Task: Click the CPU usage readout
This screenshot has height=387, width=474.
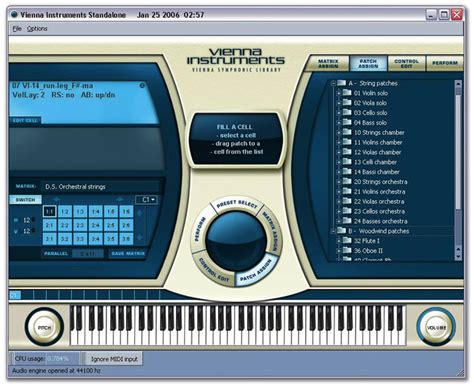Action: [45, 359]
